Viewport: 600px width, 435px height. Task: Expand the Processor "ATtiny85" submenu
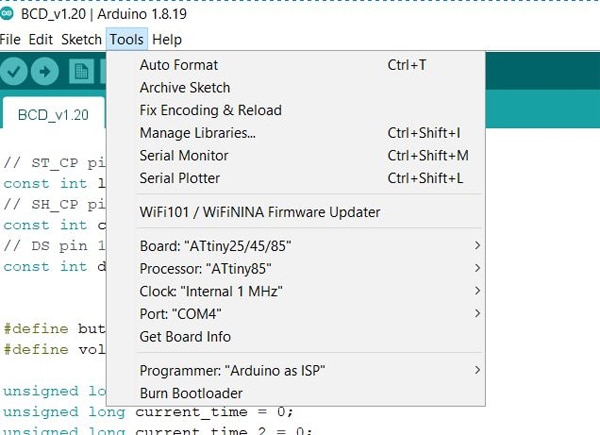(x=204, y=268)
